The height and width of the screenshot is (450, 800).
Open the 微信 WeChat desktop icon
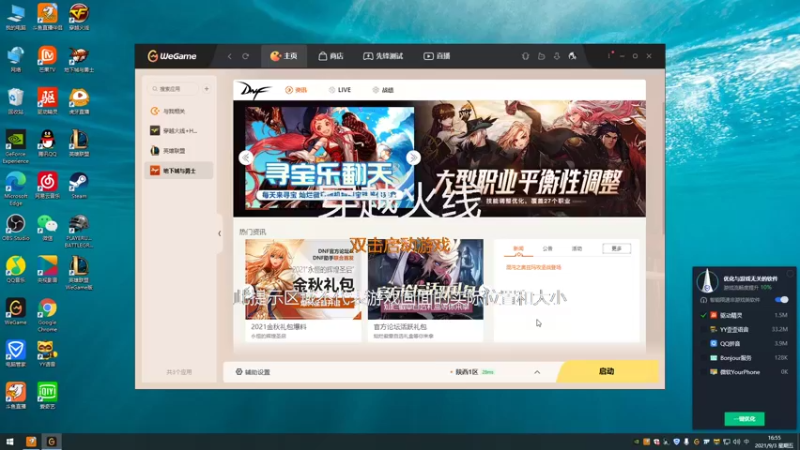[x=47, y=228]
